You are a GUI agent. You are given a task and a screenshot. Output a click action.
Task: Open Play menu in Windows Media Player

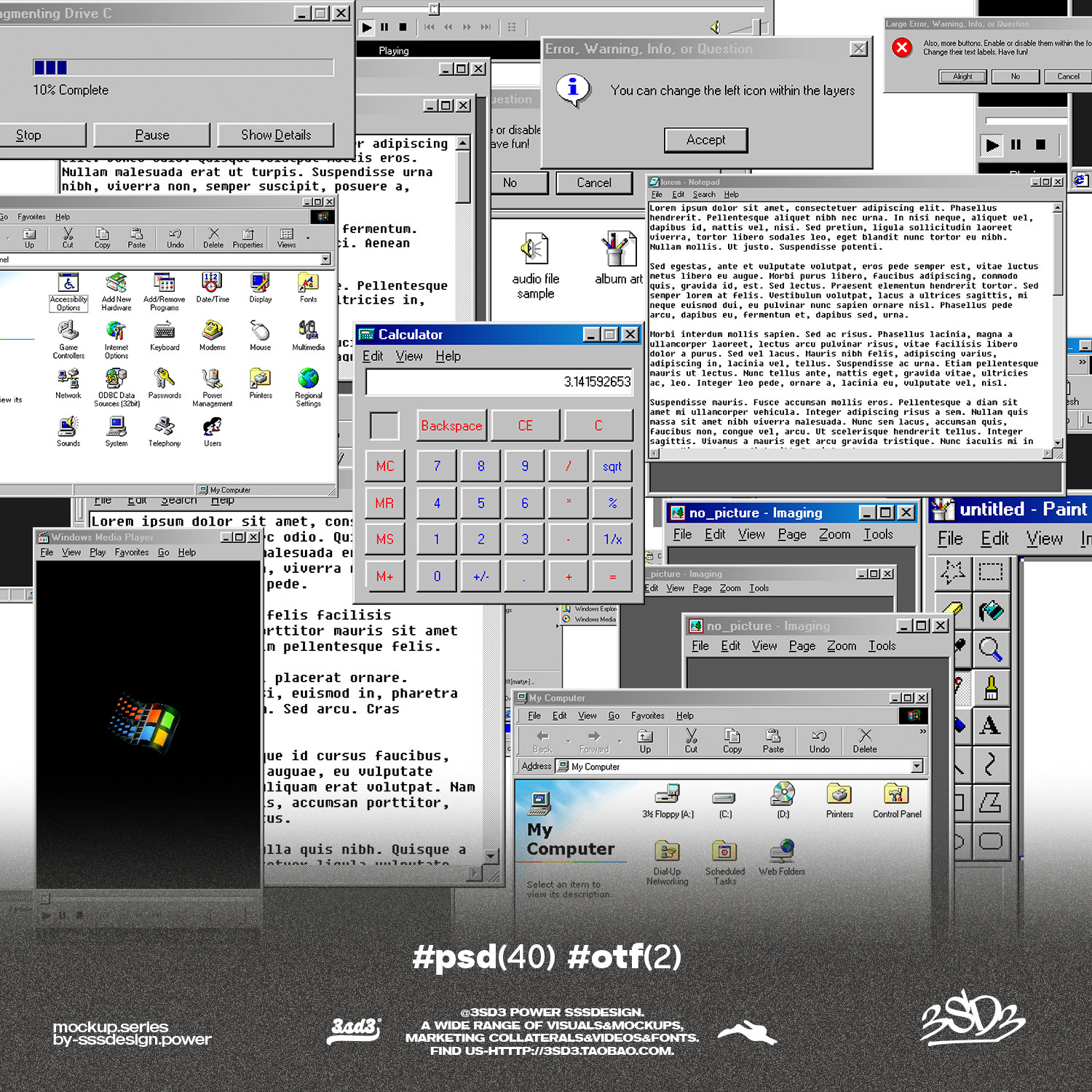point(98,553)
